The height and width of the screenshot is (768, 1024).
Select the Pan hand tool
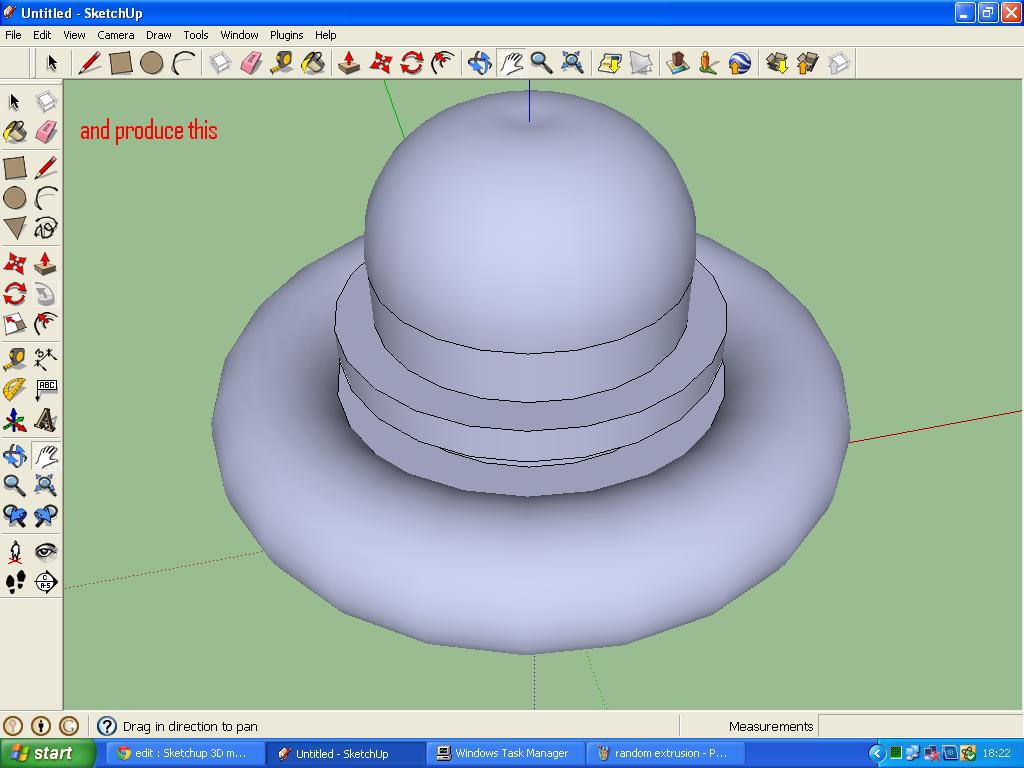45,455
